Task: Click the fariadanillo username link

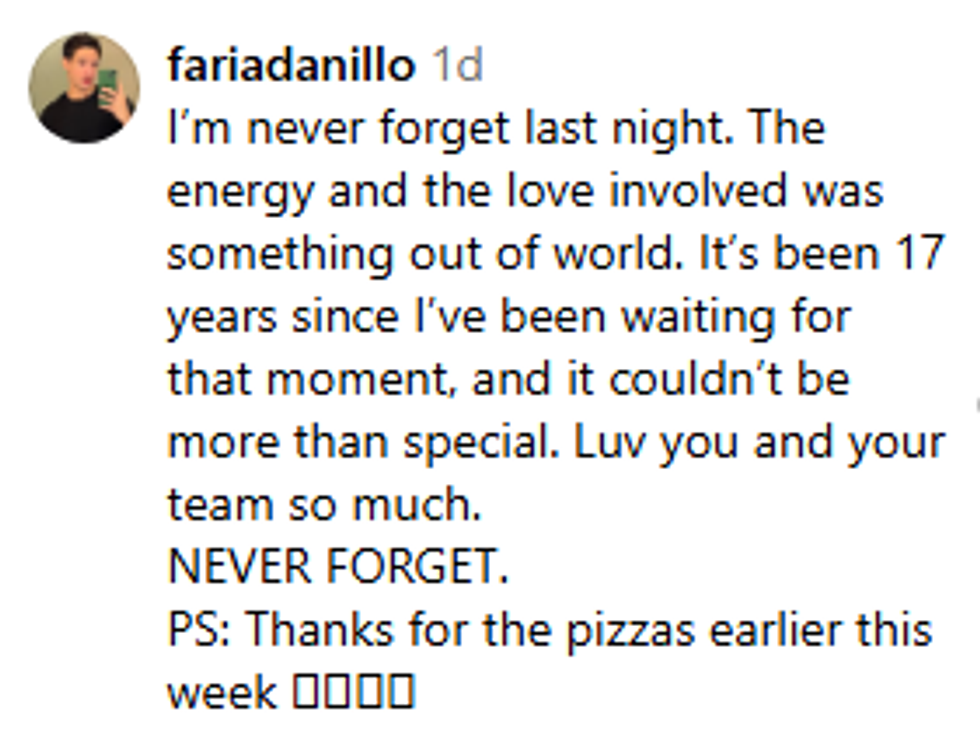Action: 290,66
